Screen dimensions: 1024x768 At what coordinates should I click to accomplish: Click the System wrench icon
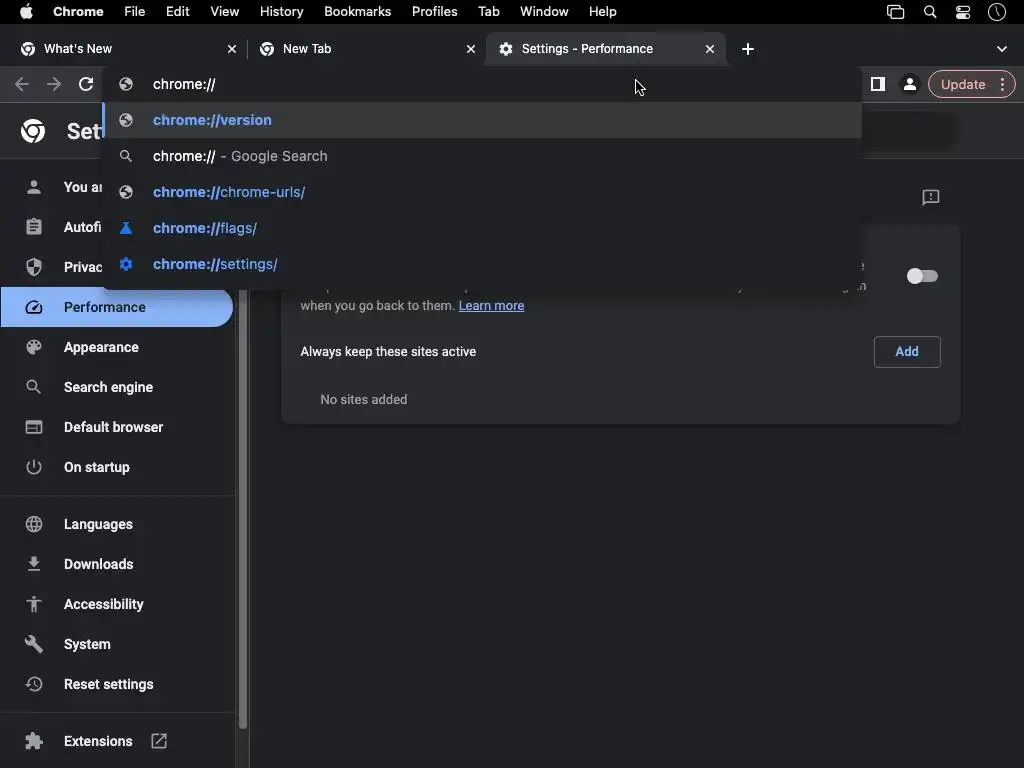click(x=34, y=644)
